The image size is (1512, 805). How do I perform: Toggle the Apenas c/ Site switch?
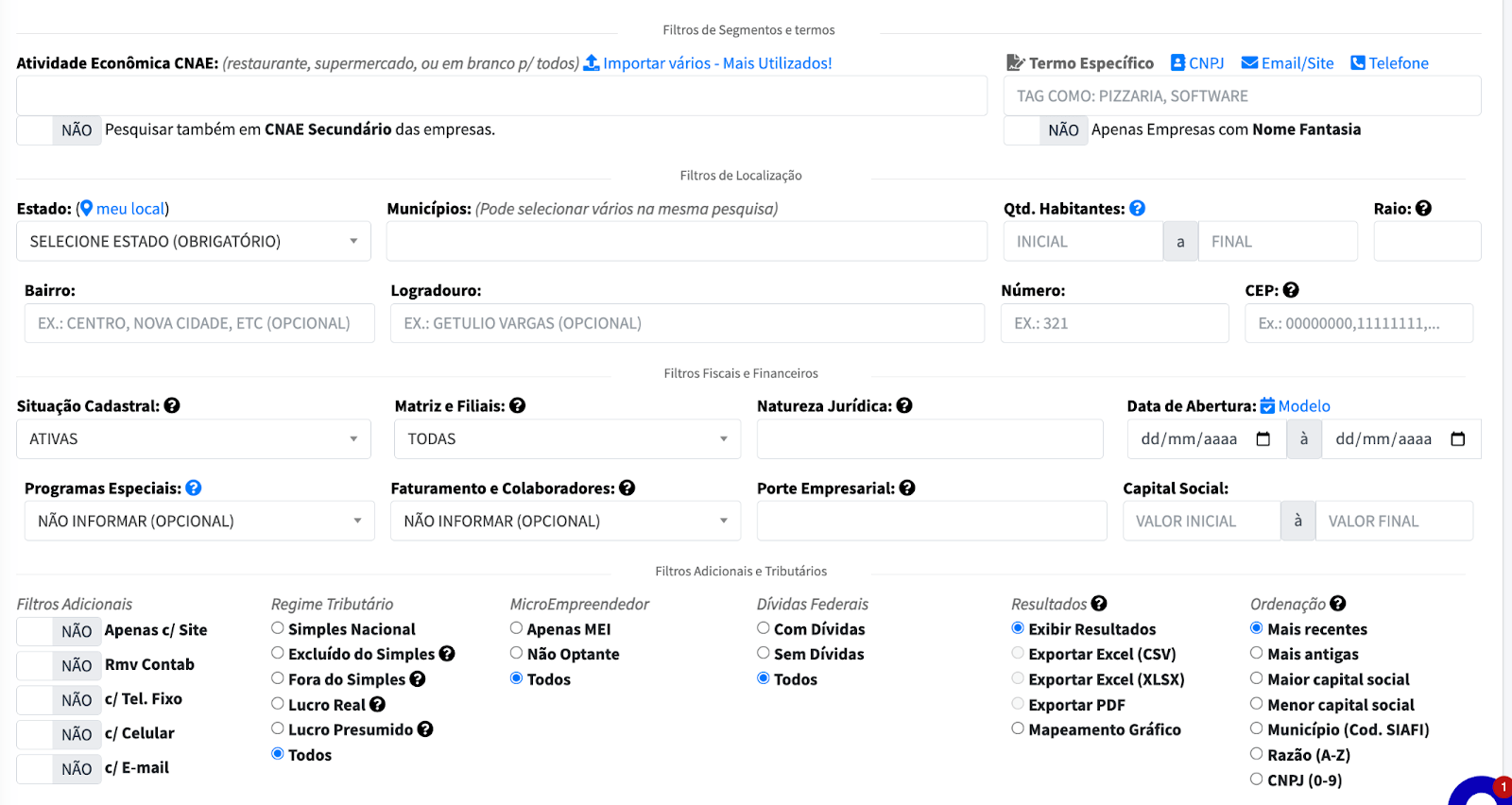pyautogui.click(x=59, y=631)
